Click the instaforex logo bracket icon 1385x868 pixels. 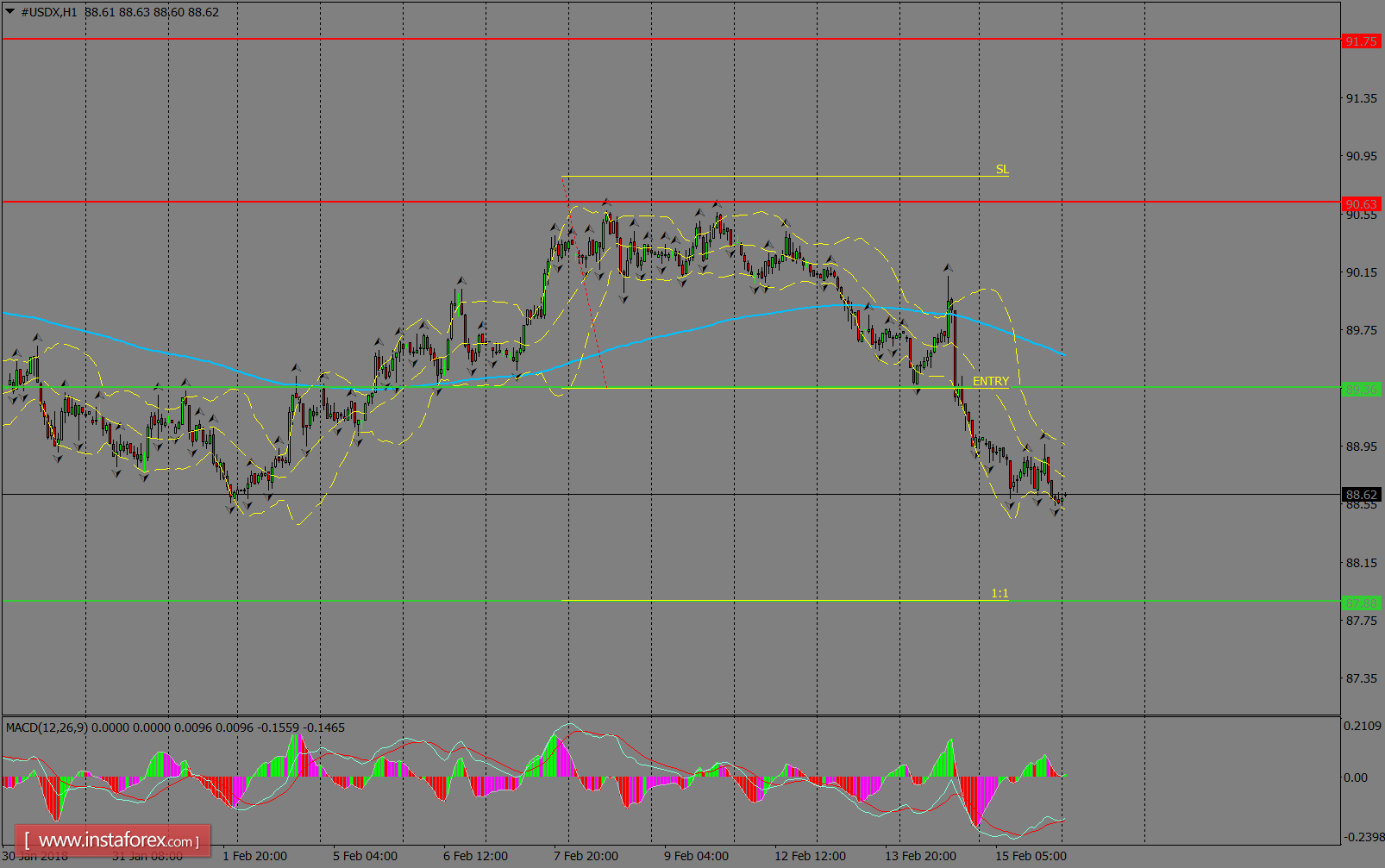28,840
